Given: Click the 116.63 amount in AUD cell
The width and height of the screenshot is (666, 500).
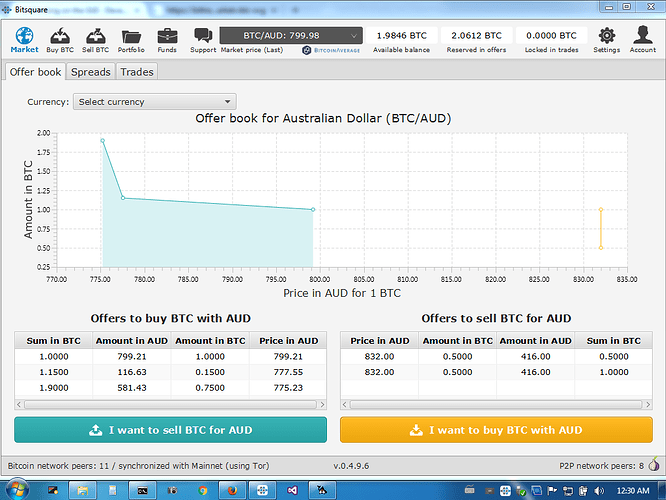Looking at the screenshot, I should (132, 372).
